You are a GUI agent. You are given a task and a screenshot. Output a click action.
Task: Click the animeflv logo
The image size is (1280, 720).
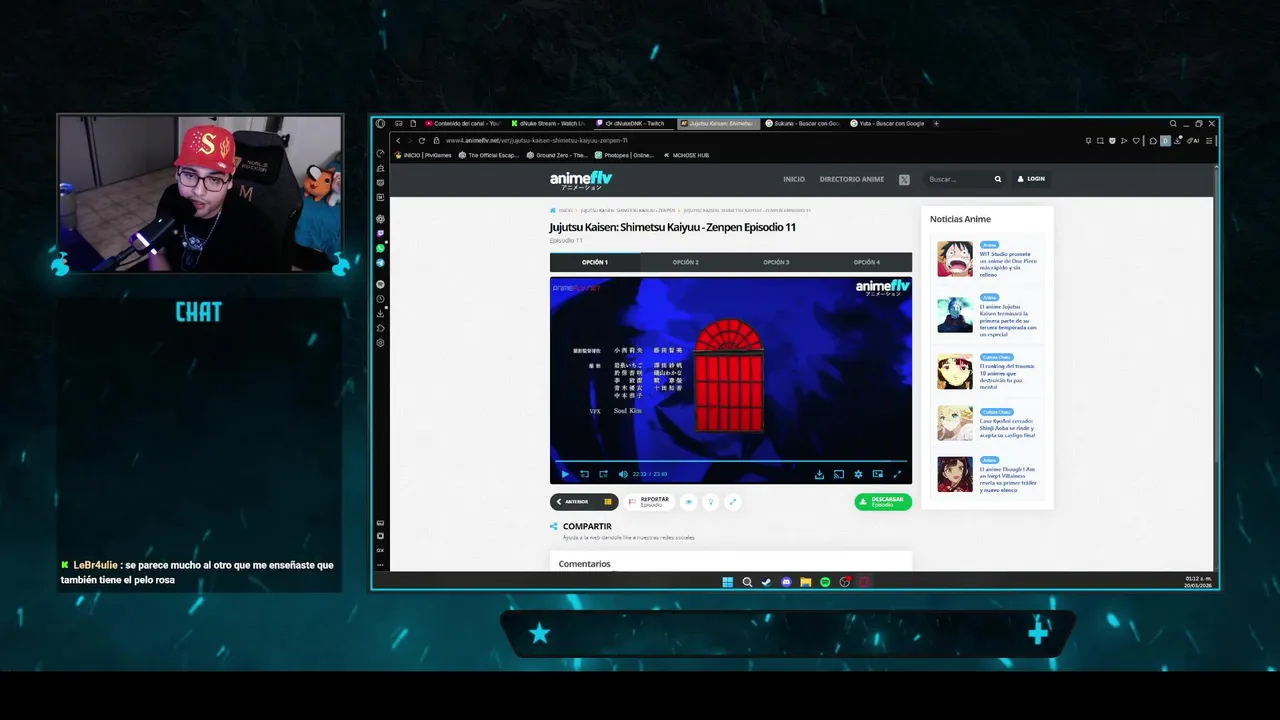coord(581,180)
